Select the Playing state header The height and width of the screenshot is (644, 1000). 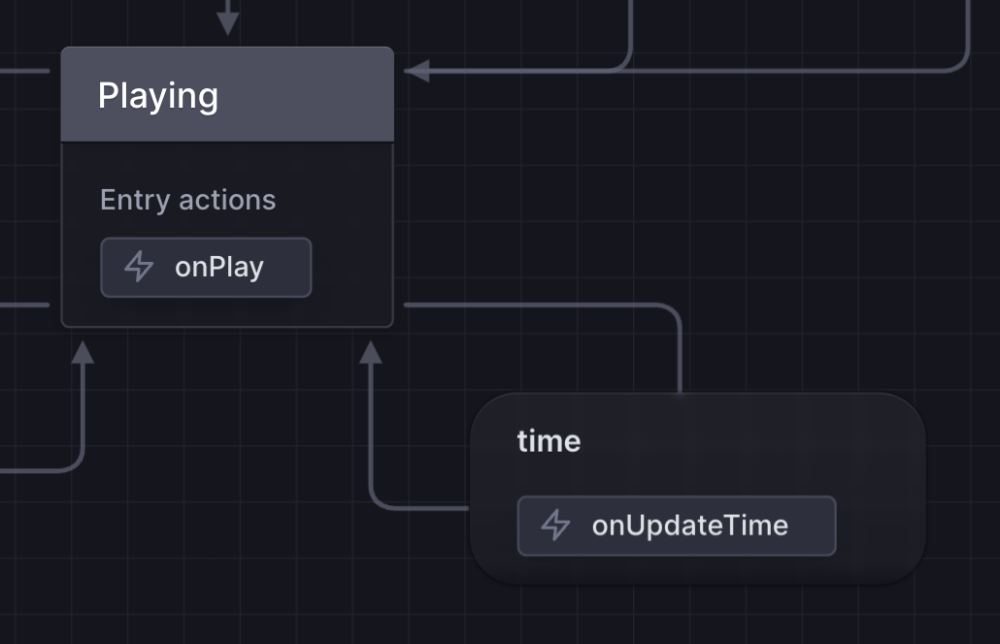tap(227, 96)
